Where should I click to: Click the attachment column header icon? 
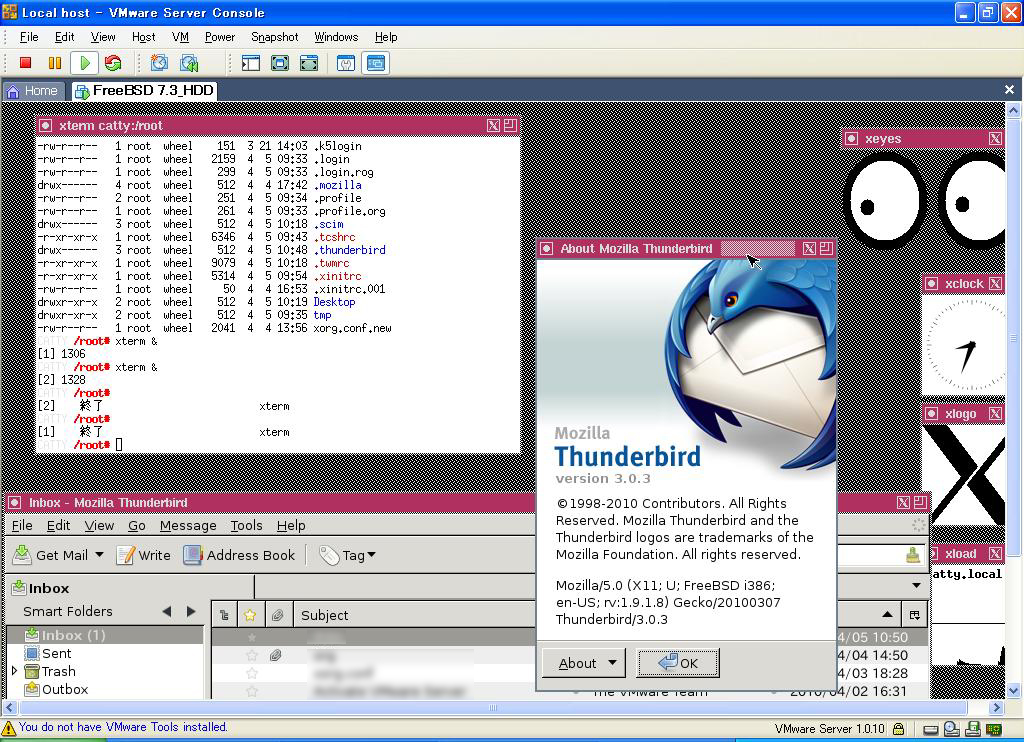click(278, 615)
